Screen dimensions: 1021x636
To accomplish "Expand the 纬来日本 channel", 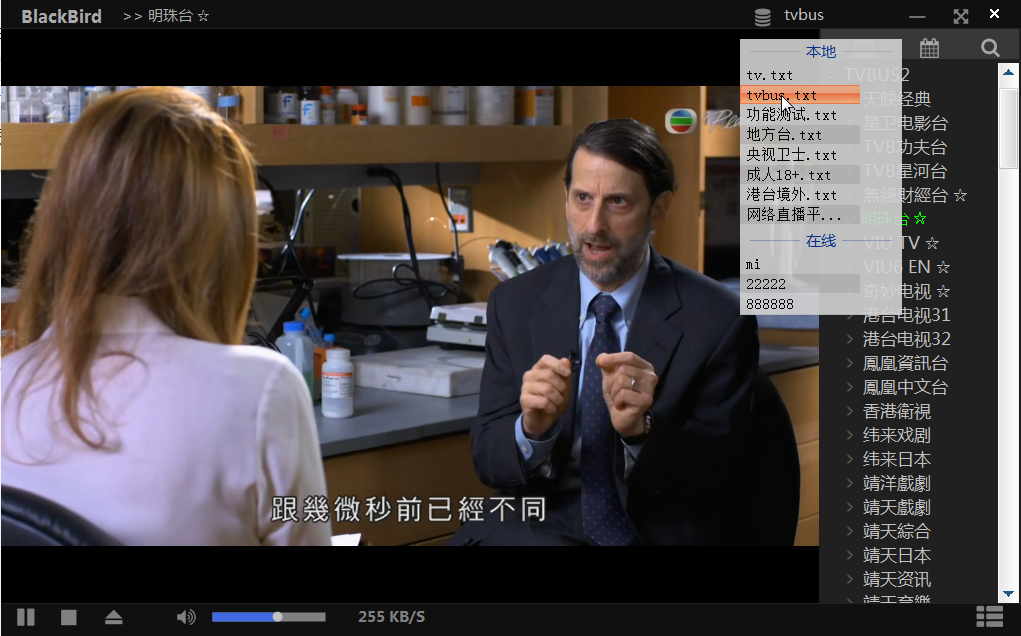I will point(850,459).
